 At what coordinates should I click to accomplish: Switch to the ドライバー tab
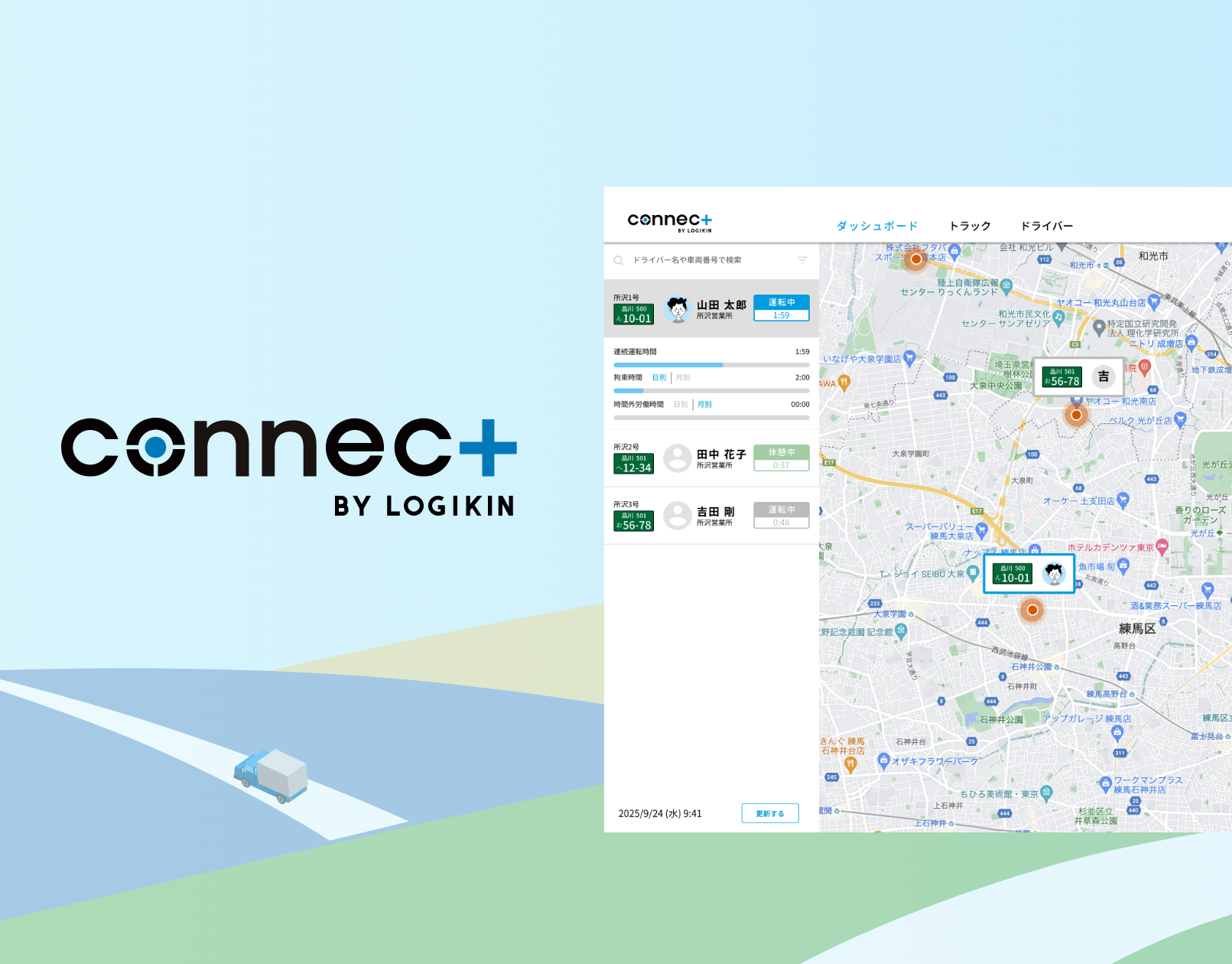[x=1046, y=226]
